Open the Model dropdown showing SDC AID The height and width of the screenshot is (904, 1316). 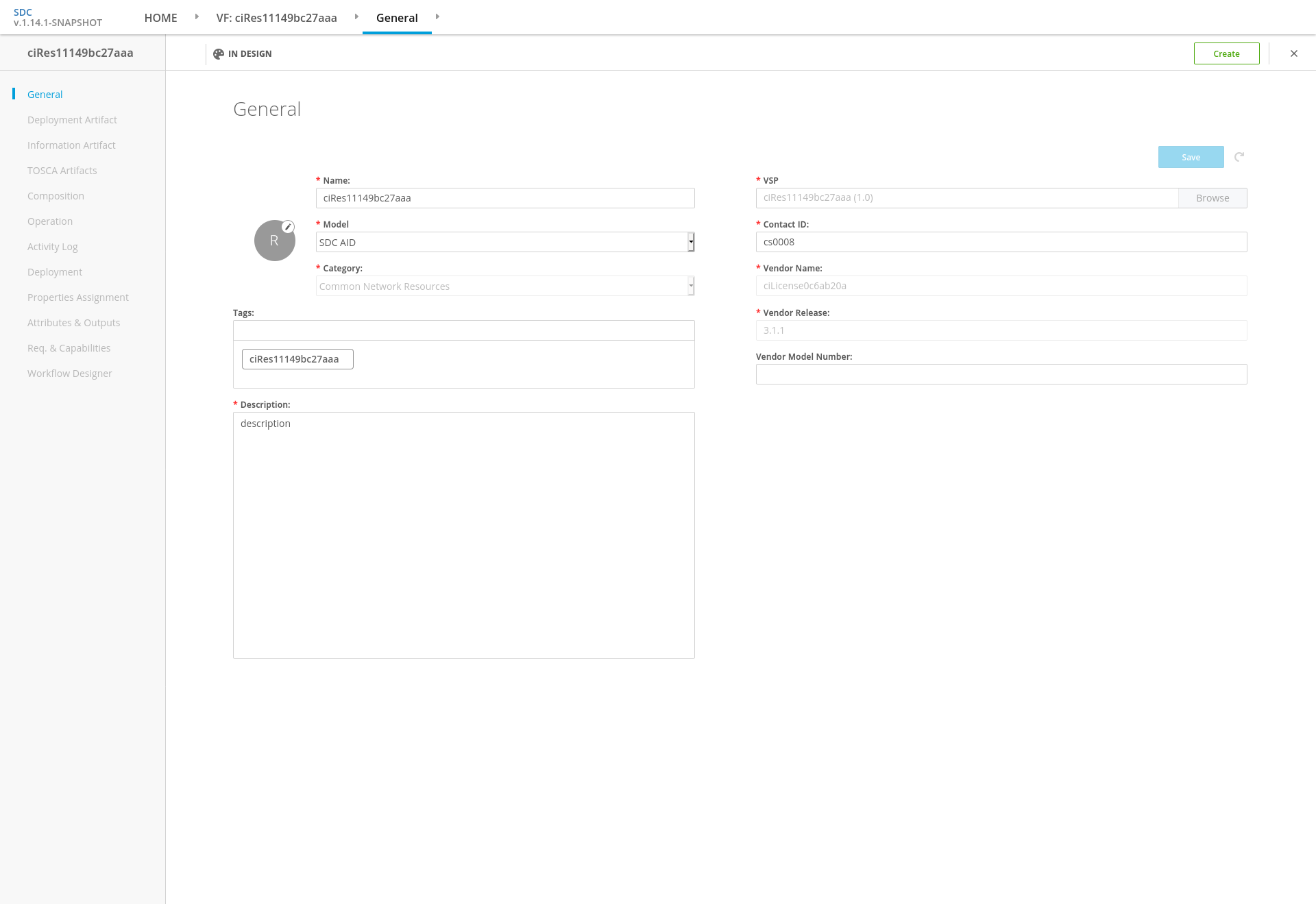[504, 242]
